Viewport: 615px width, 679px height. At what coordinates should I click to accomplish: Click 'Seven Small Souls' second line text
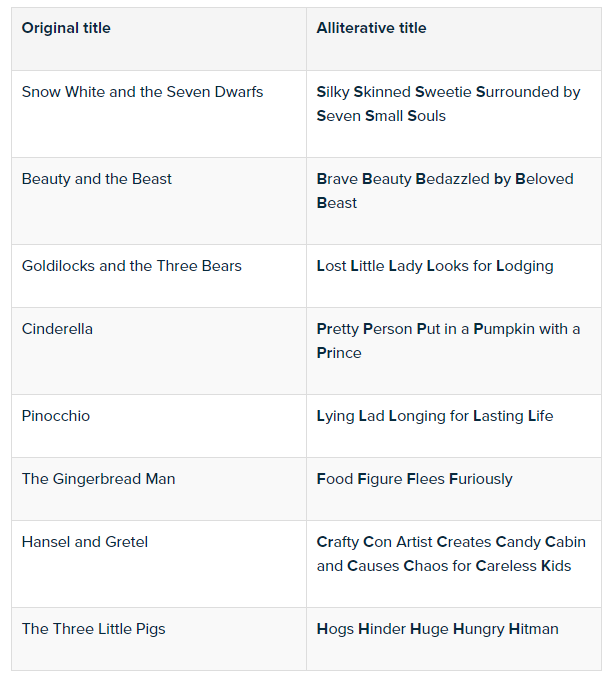[x=381, y=116]
